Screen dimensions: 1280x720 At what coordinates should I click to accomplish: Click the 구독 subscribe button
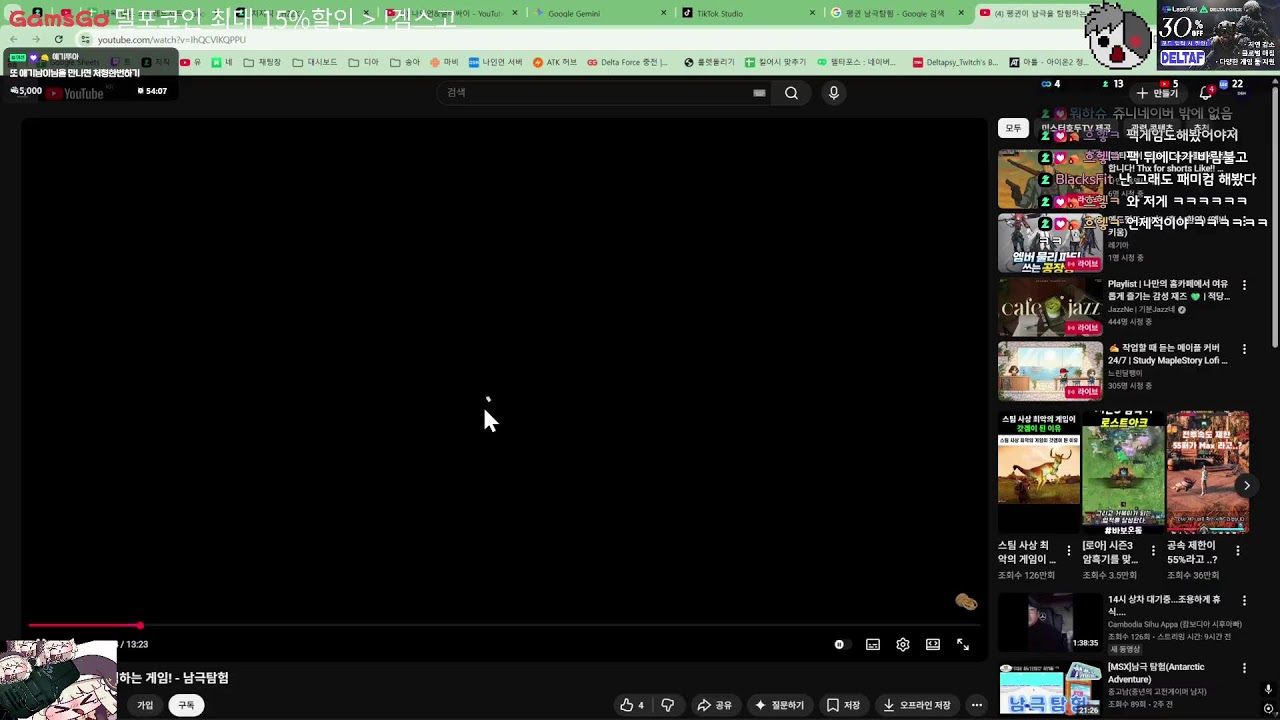[x=186, y=705]
